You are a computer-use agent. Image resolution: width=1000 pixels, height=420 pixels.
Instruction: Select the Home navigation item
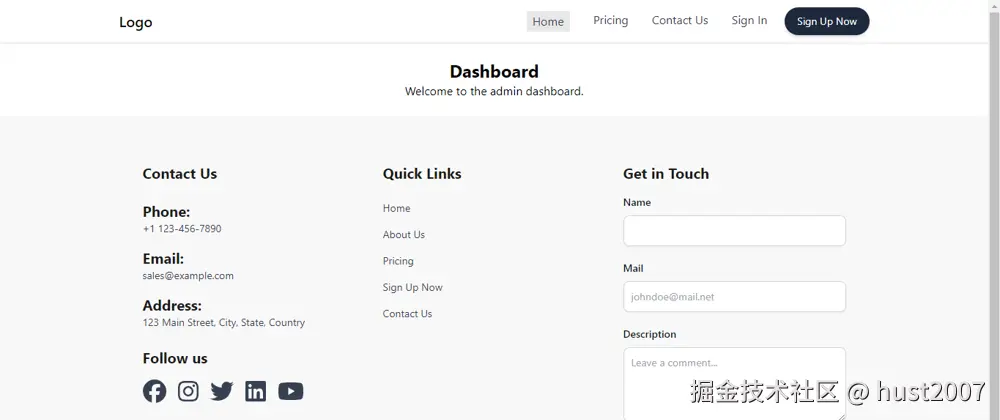548,22
